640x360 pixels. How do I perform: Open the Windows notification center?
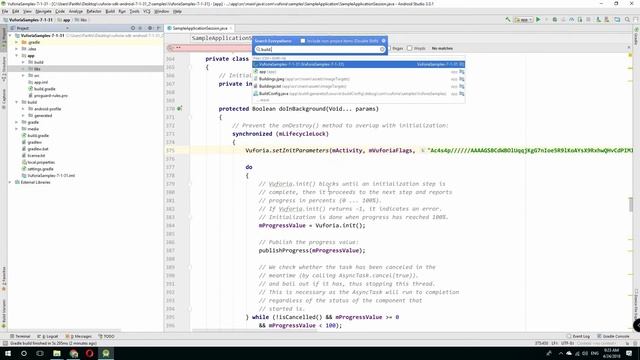(x=629, y=353)
